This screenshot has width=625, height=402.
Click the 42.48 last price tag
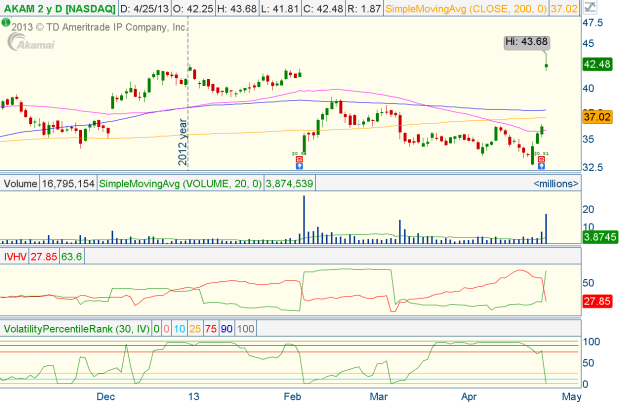[596, 64]
